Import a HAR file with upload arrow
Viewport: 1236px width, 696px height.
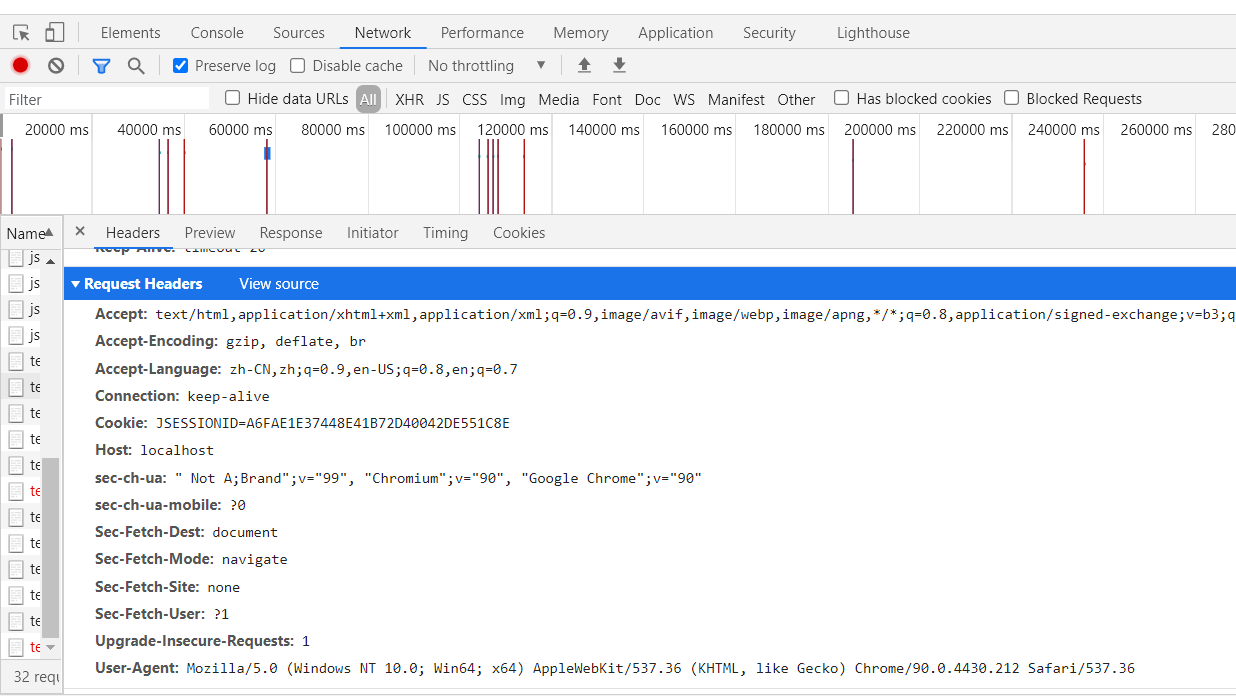click(584, 66)
